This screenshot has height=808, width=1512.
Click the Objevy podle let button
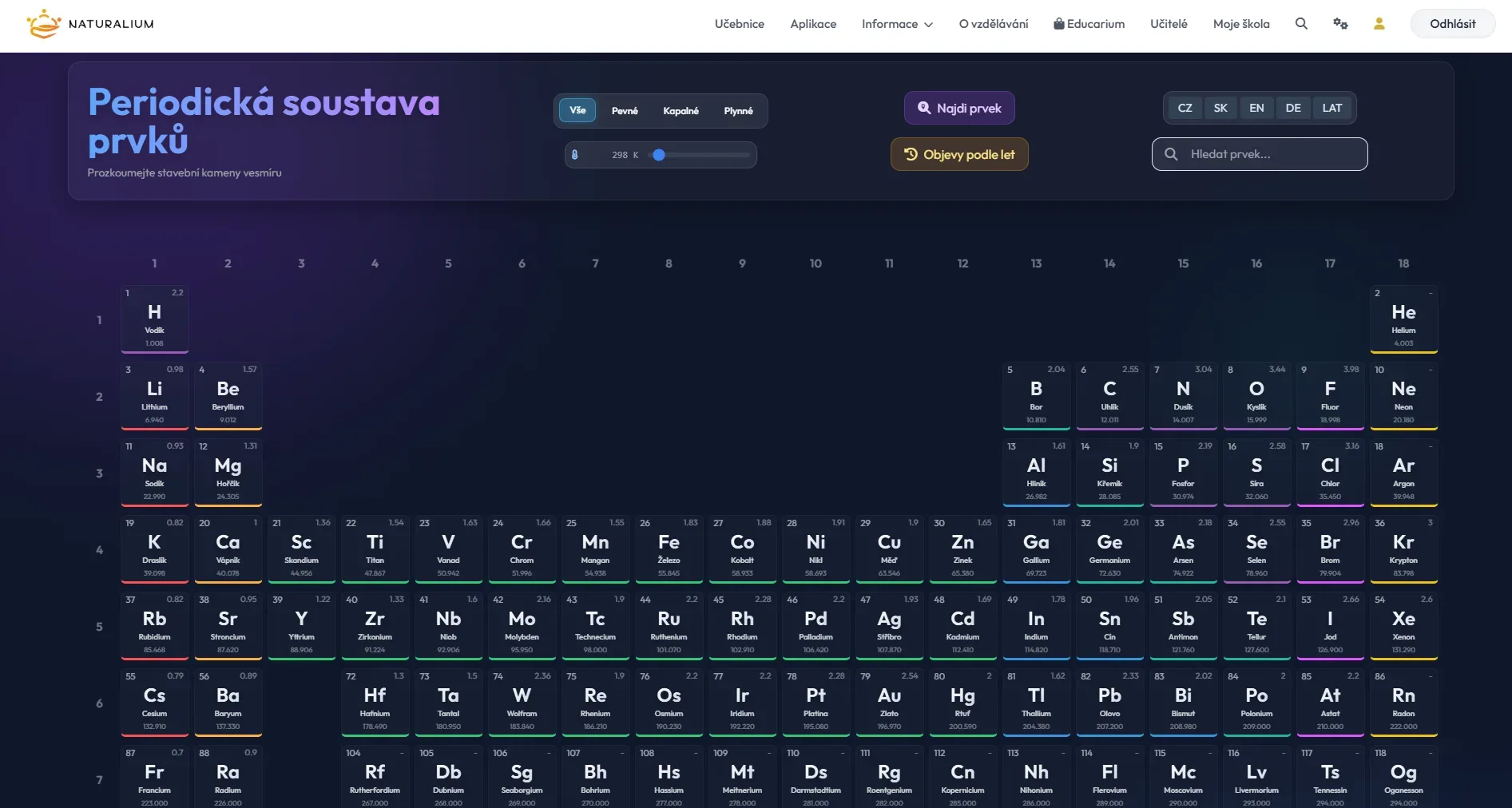[x=959, y=154]
